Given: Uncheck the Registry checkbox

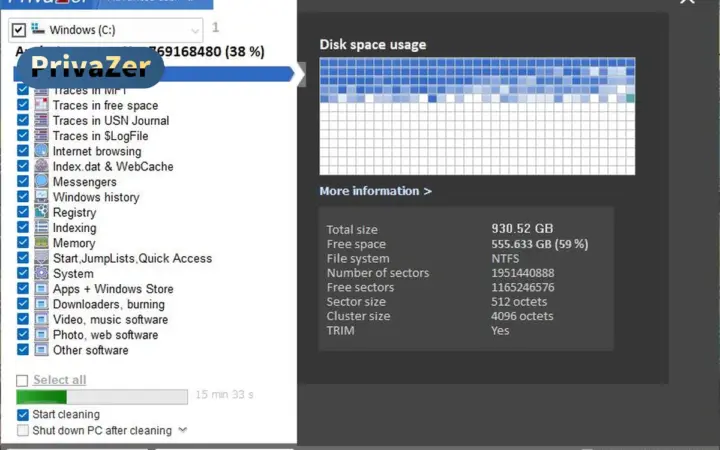Looking at the screenshot, I should 22,212.
